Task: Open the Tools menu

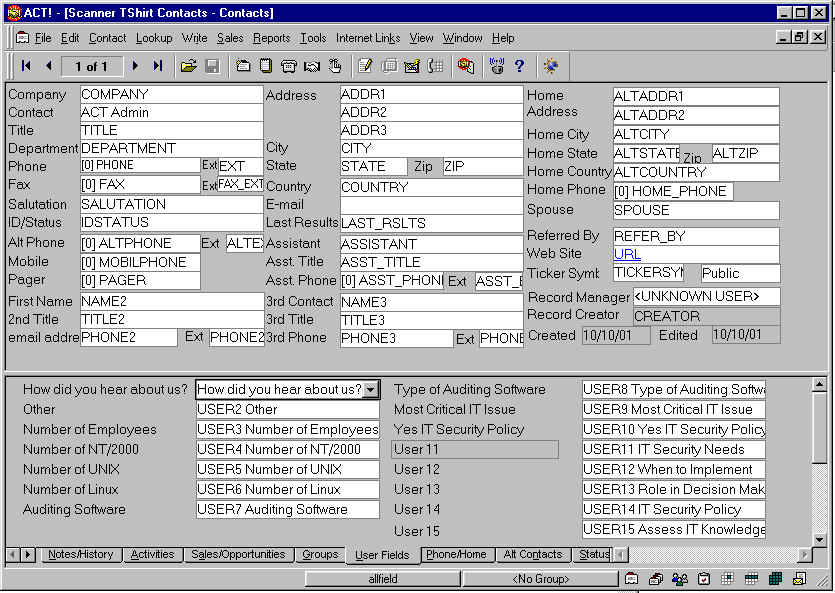Action: pos(313,38)
